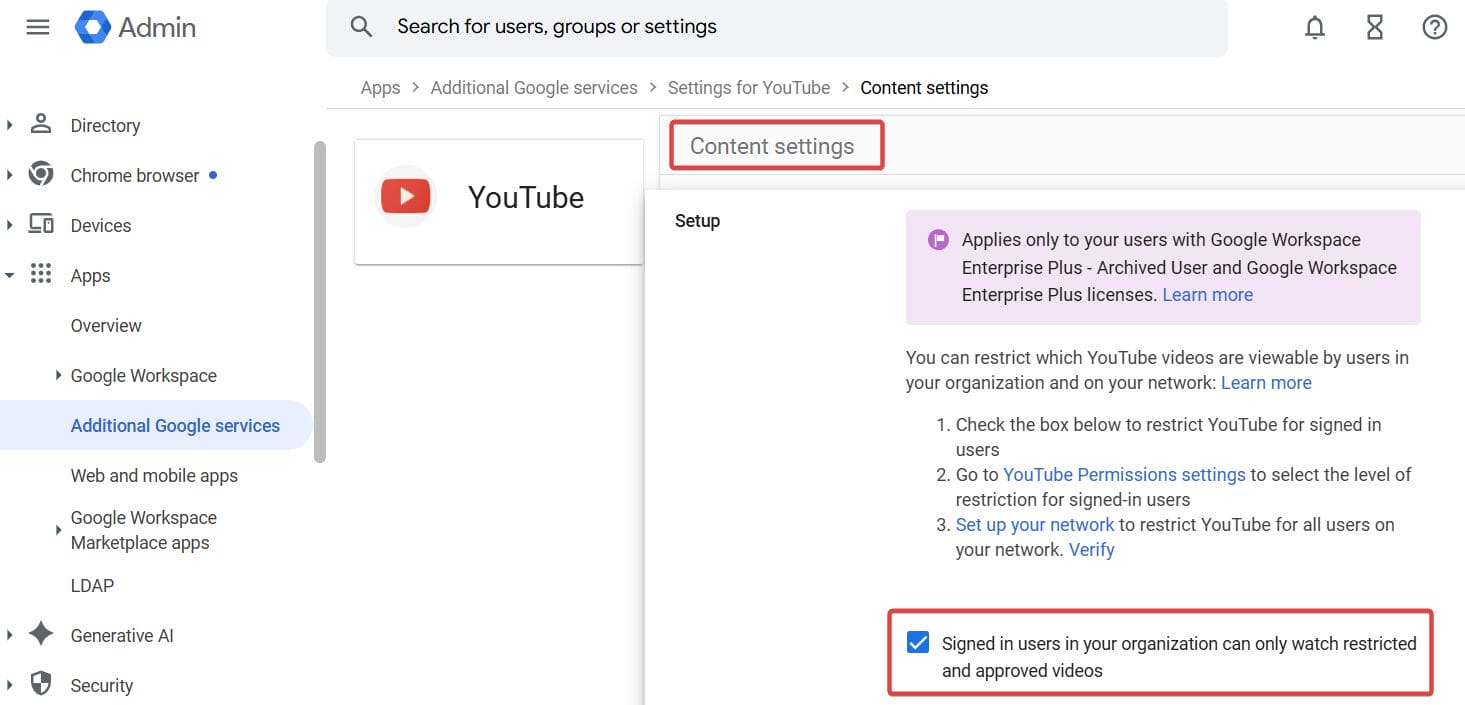The height and width of the screenshot is (705, 1465).
Task: Open Web and mobile apps
Action: (x=154, y=476)
